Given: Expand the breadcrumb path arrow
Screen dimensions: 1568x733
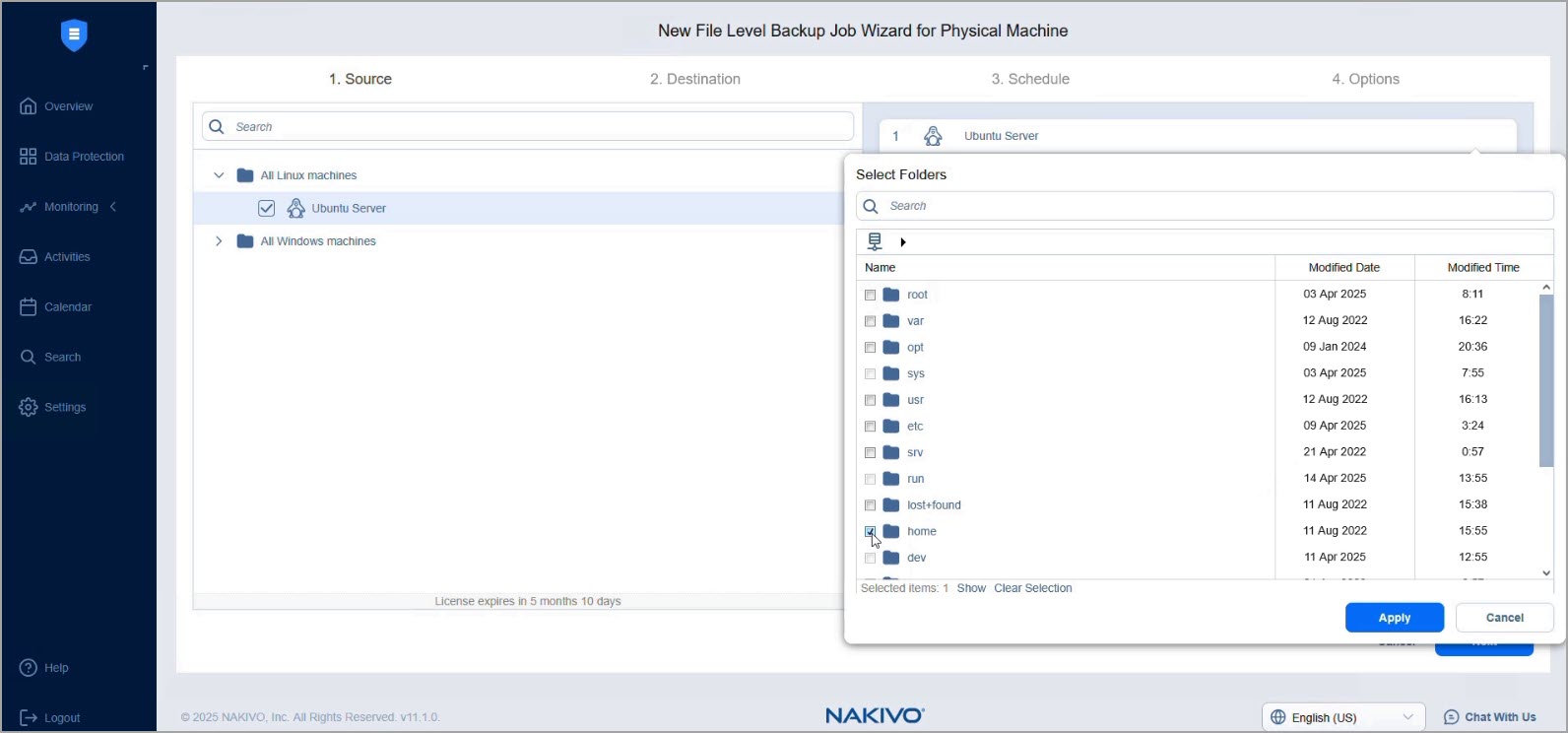Looking at the screenshot, I should click(903, 242).
